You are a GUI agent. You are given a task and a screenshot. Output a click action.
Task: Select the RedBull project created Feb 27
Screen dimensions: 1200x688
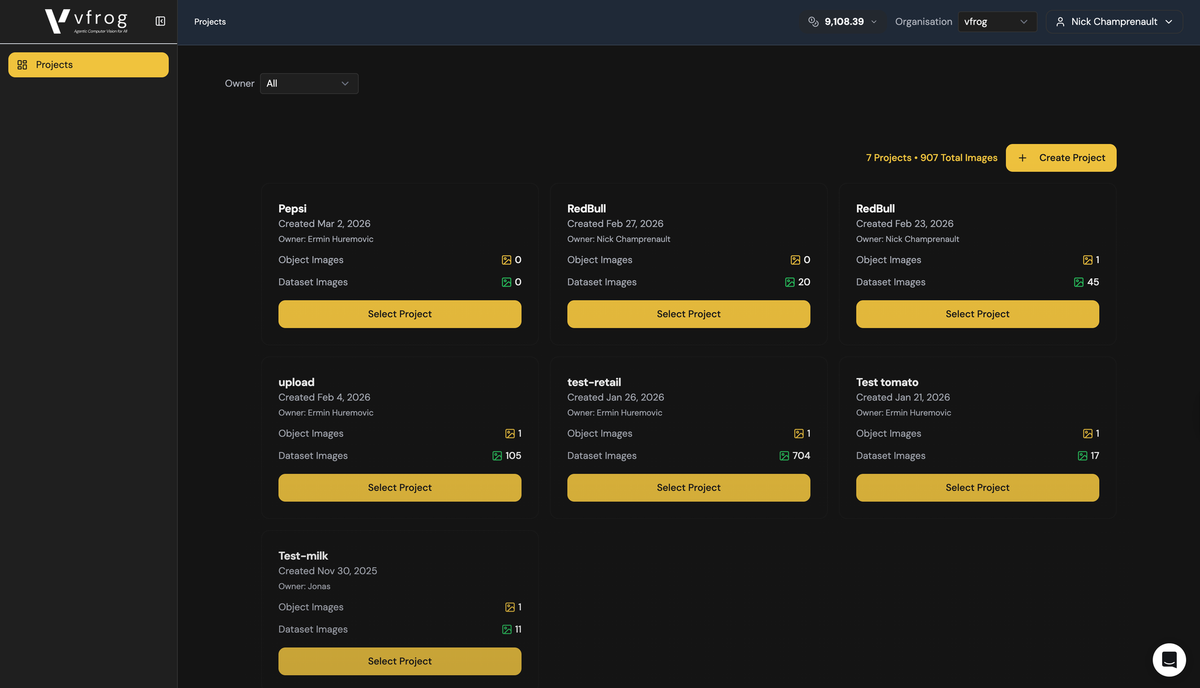689,314
